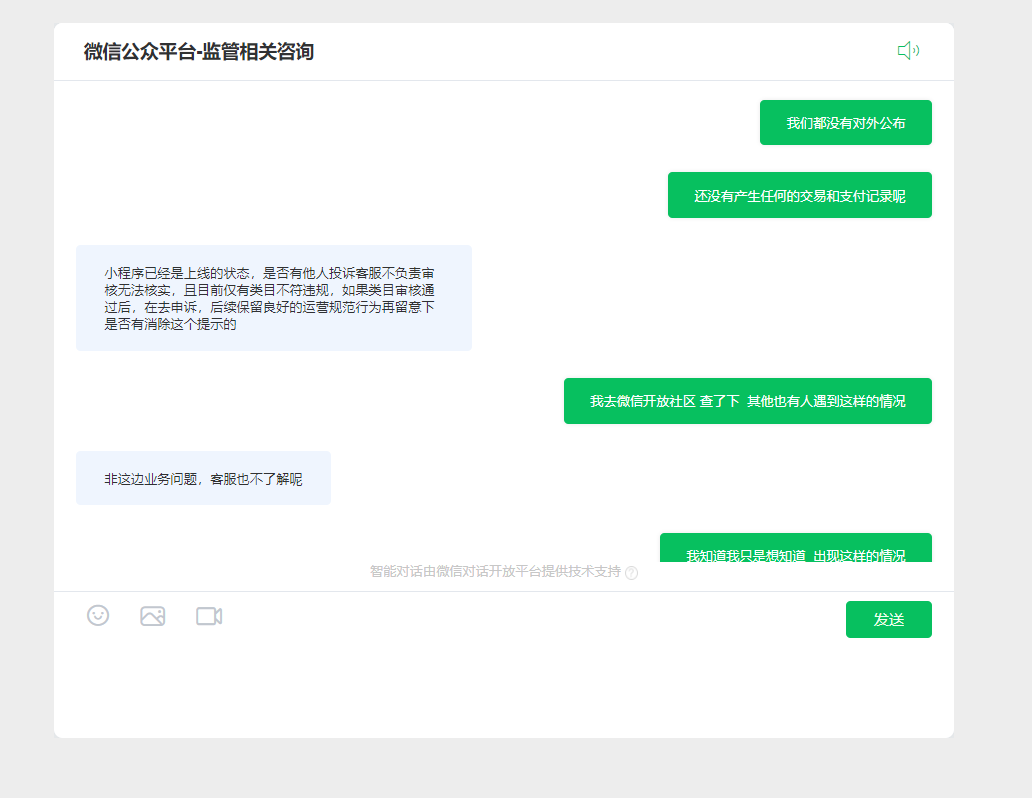This screenshot has height=798, width=1032.
Task: Select message 还没有产生任何的交易和支付记录呢
Action: pyautogui.click(x=800, y=195)
